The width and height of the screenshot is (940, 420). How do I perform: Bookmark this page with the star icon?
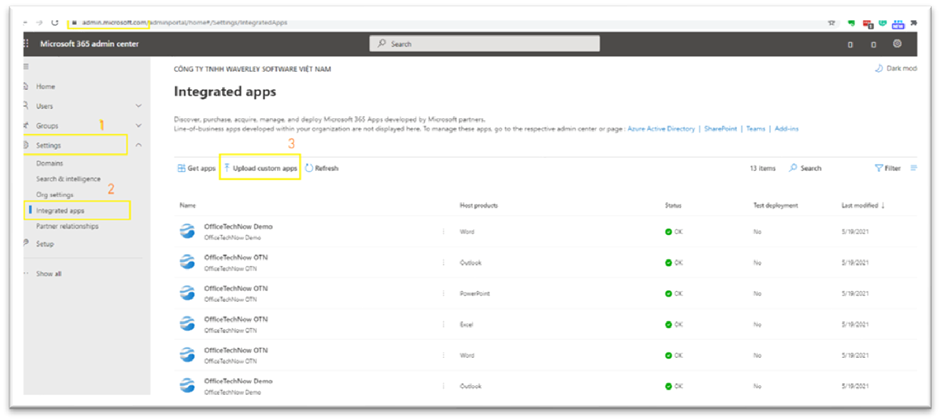click(x=831, y=23)
